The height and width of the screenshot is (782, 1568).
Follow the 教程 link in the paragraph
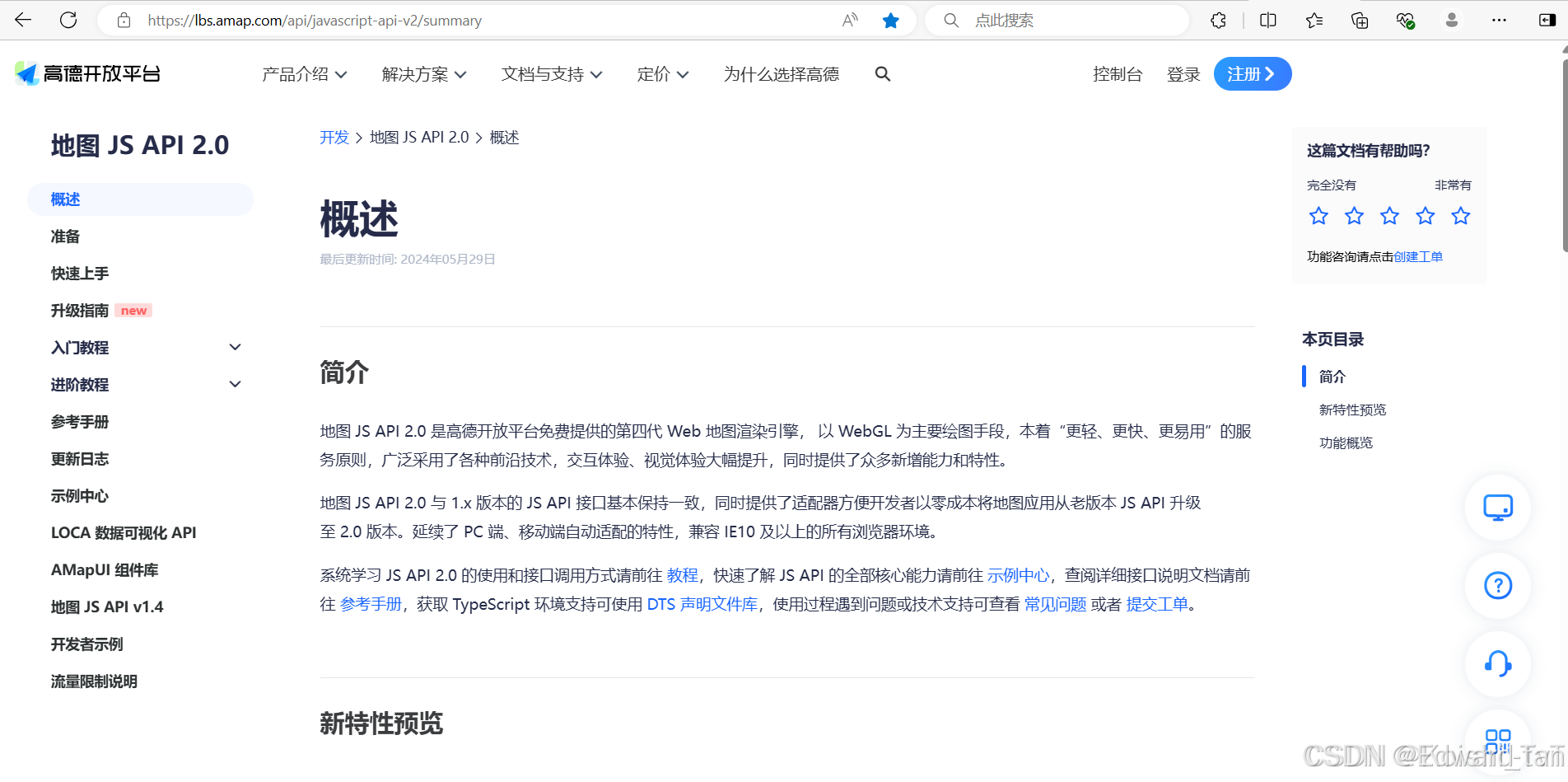tap(682, 575)
